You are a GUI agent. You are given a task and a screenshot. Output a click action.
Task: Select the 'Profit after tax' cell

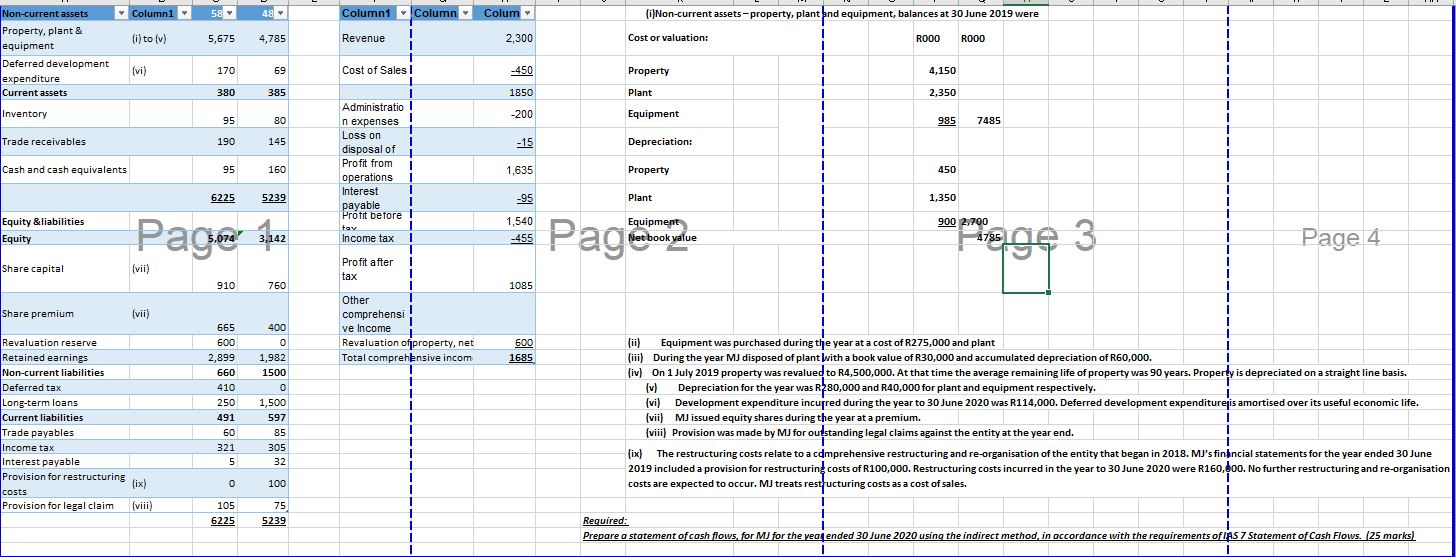click(x=375, y=269)
